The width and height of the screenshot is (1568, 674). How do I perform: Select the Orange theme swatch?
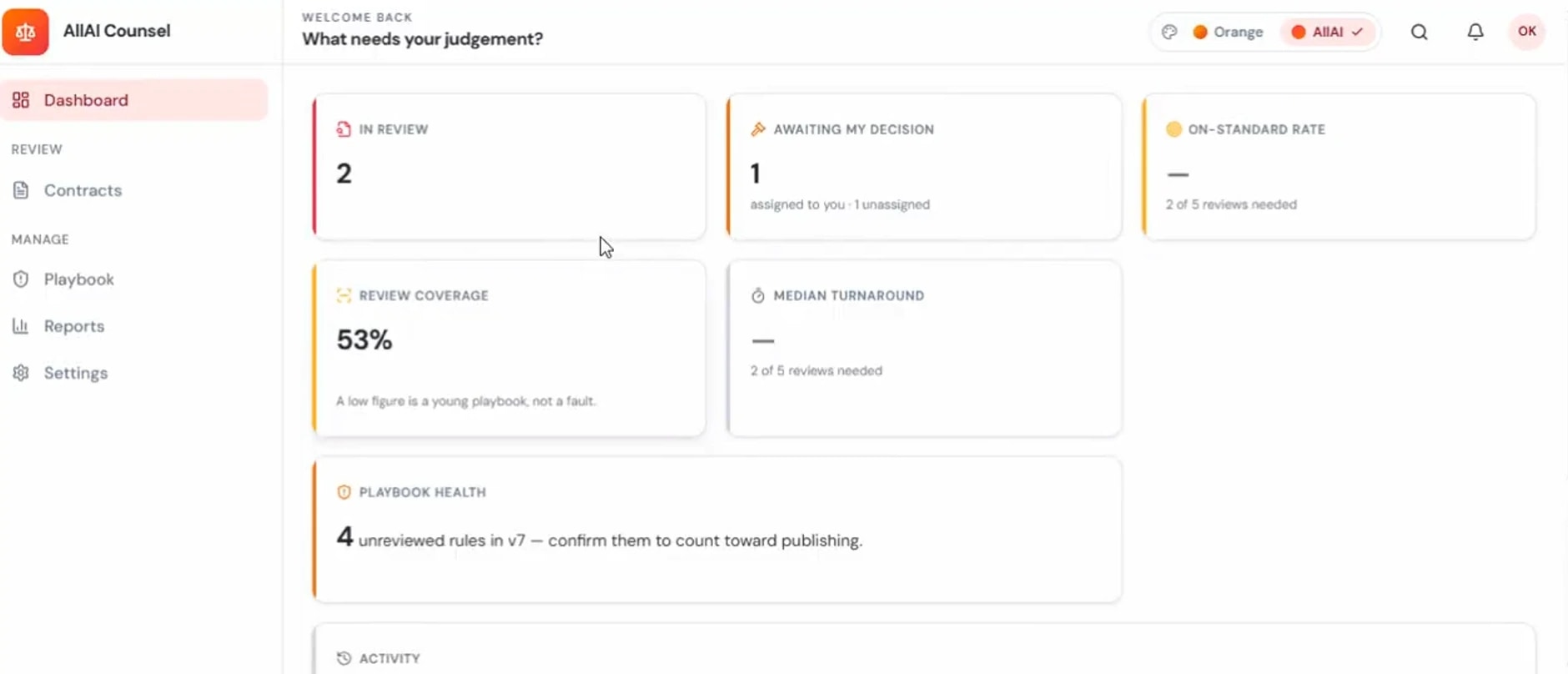[1228, 32]
